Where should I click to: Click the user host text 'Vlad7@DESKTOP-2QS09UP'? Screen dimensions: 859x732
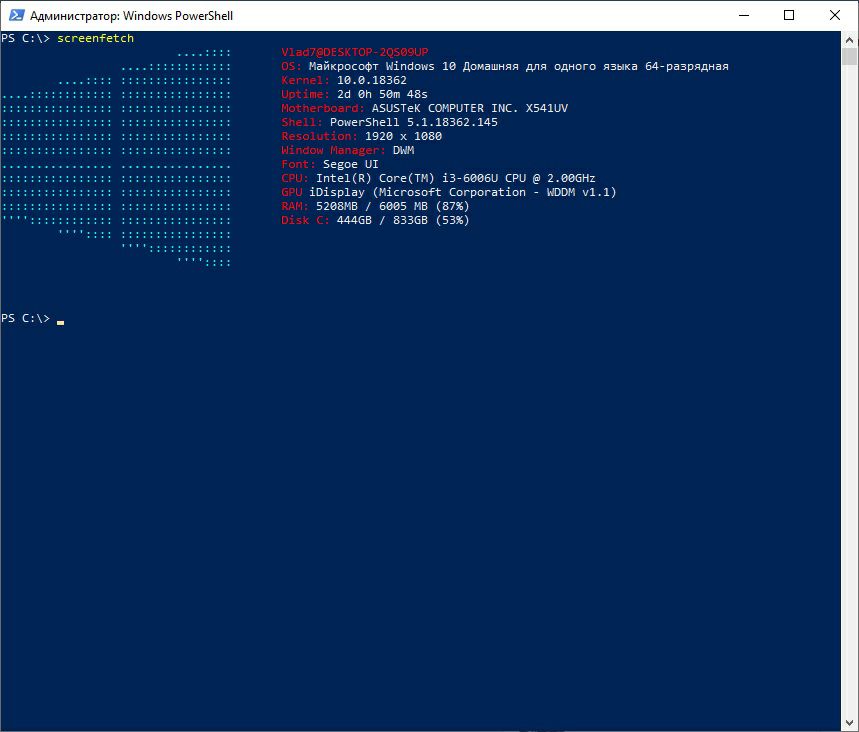[x=355, y=52]
